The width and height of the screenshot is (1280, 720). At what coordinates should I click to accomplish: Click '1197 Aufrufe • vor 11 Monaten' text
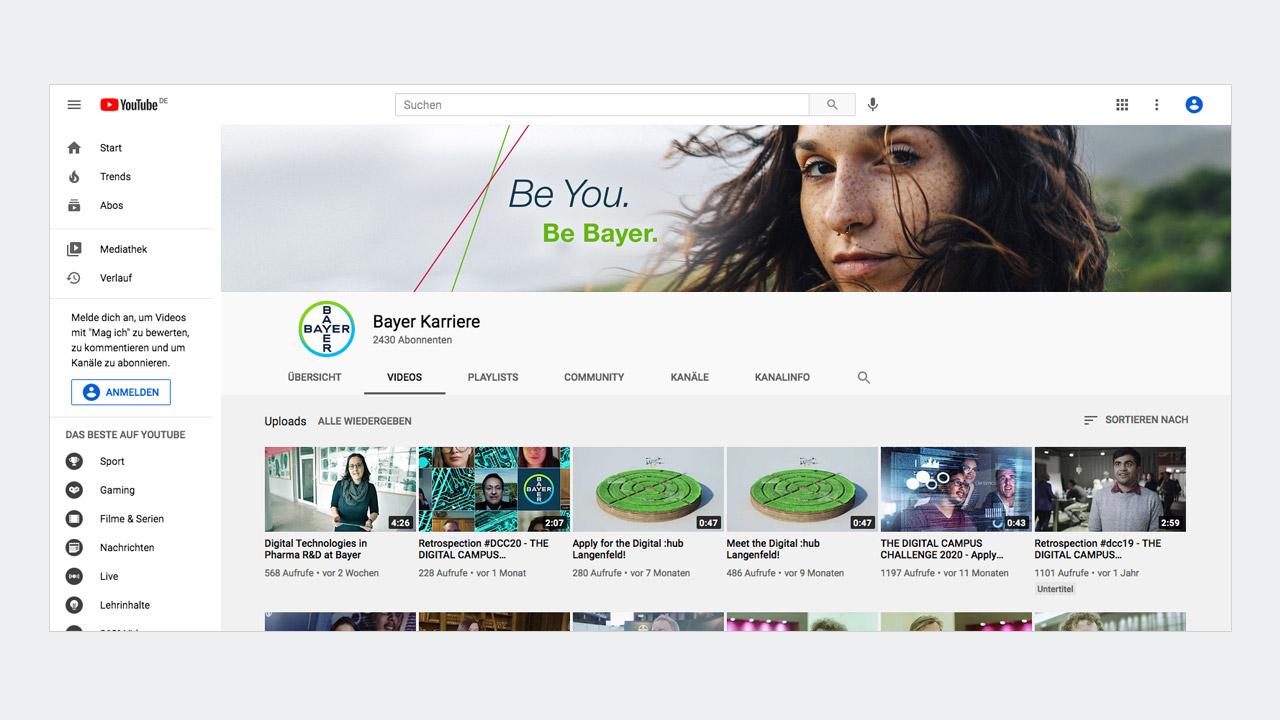click(944, 574)
